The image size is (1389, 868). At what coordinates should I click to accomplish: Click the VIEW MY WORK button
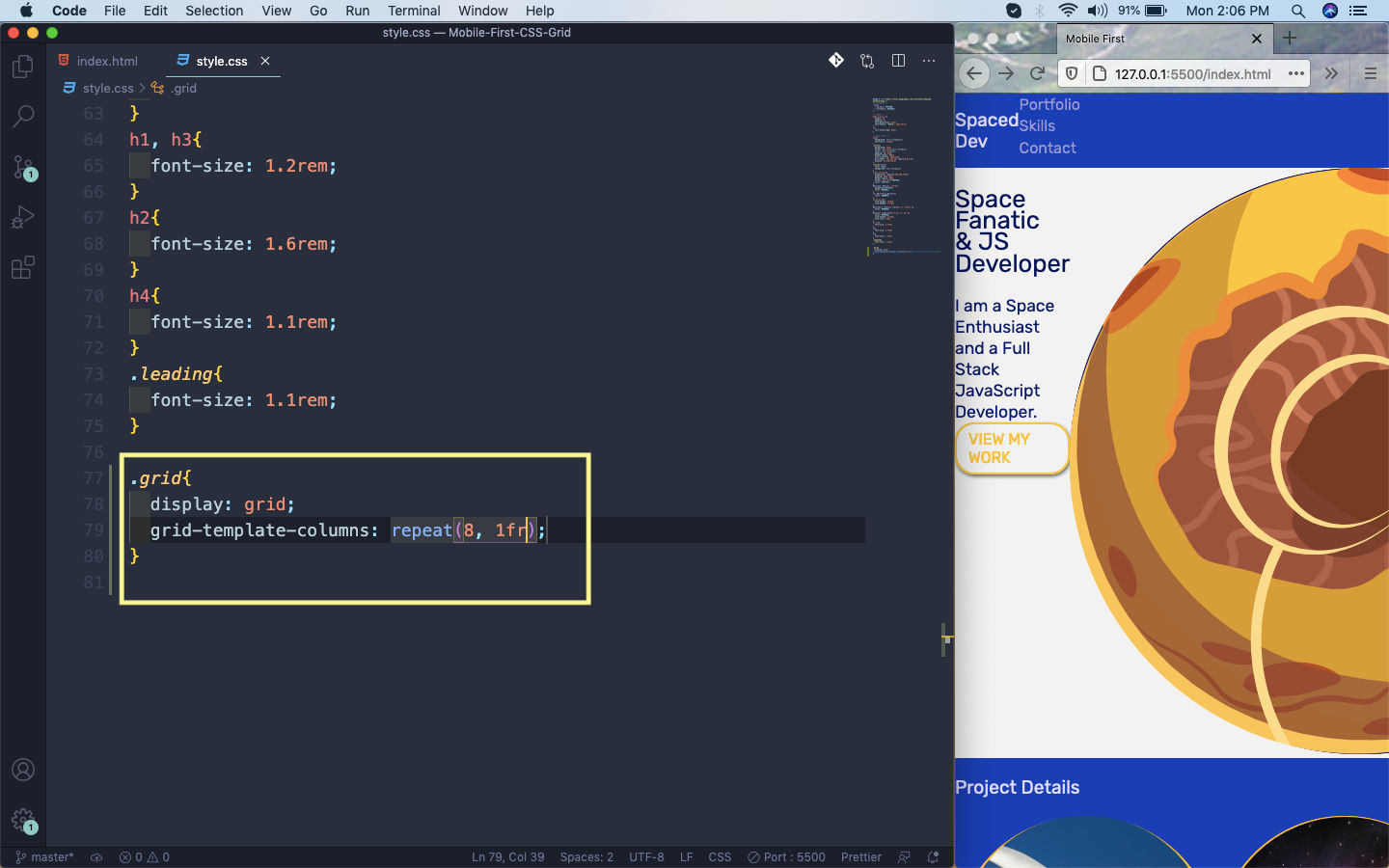1012,448
